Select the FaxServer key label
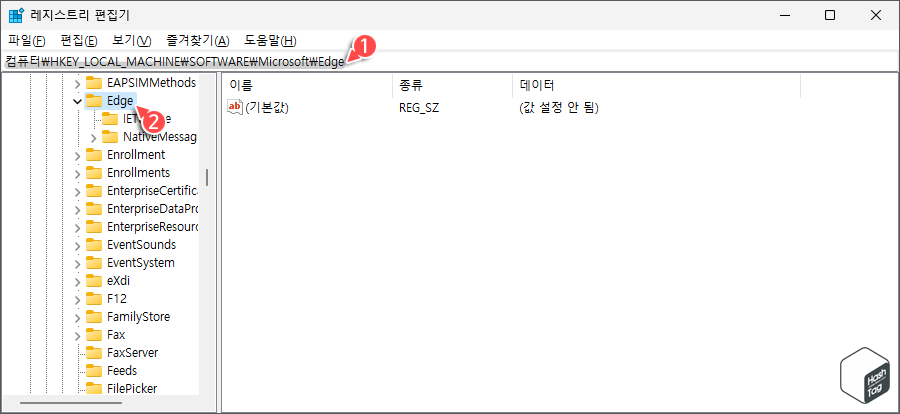This screenshot has height=414, width=900. click(133, 353)
